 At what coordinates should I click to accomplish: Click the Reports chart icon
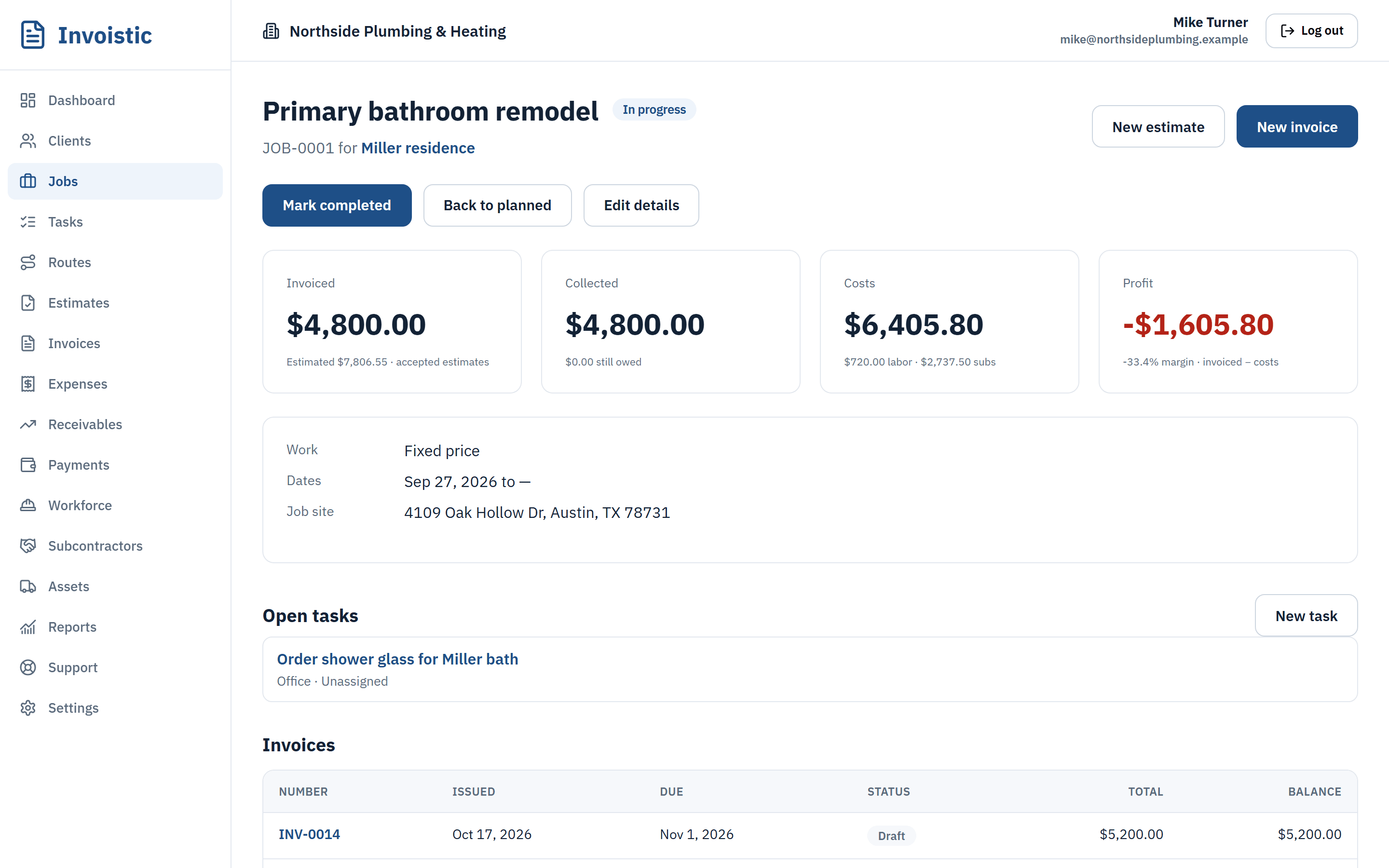tap(28, 627)
